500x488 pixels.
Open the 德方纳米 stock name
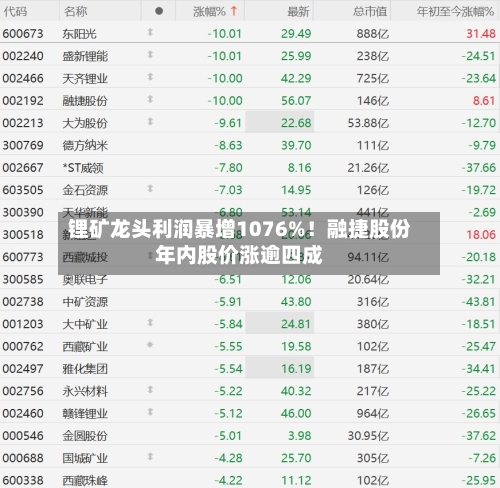85,145
